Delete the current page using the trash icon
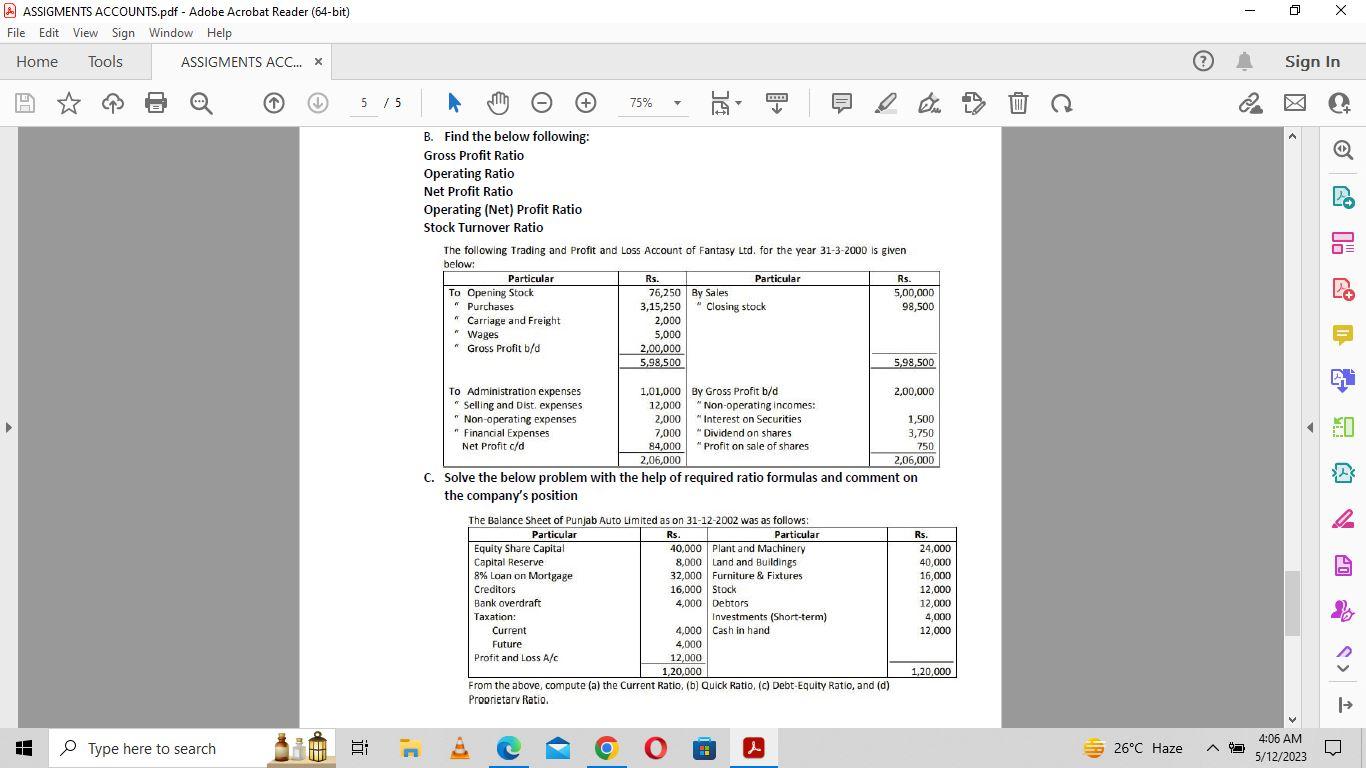The width and height of the screenshot is (1366, 768). point(1018,103)
